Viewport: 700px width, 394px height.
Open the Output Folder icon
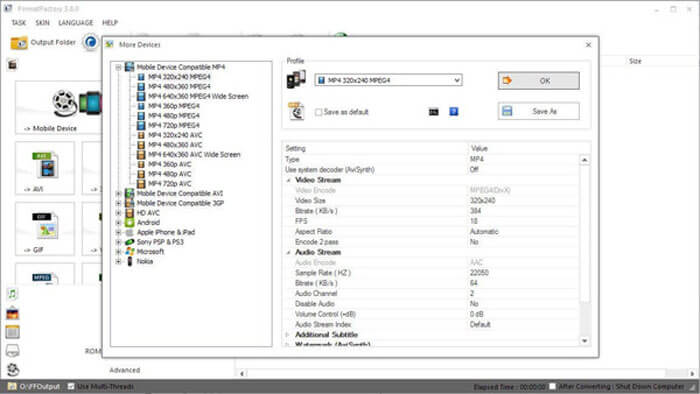19,43
